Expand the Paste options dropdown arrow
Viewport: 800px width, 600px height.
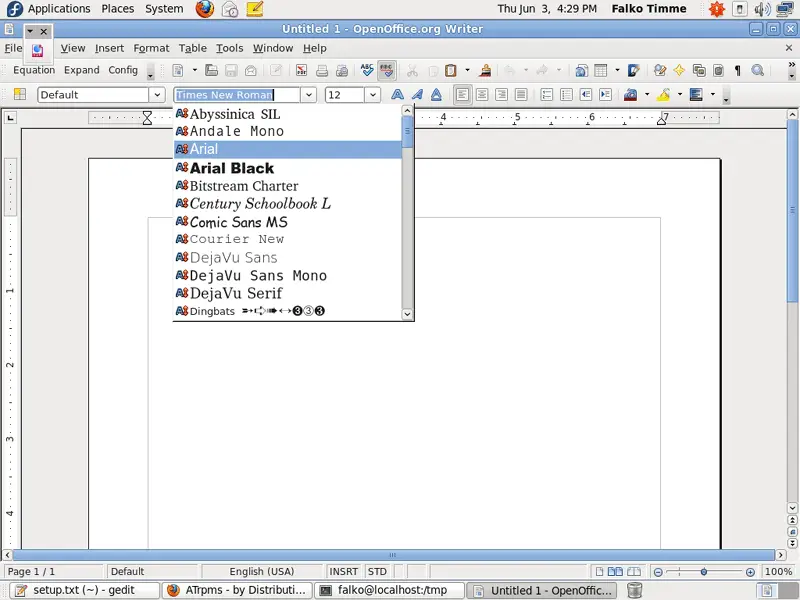tap(467, 70)
